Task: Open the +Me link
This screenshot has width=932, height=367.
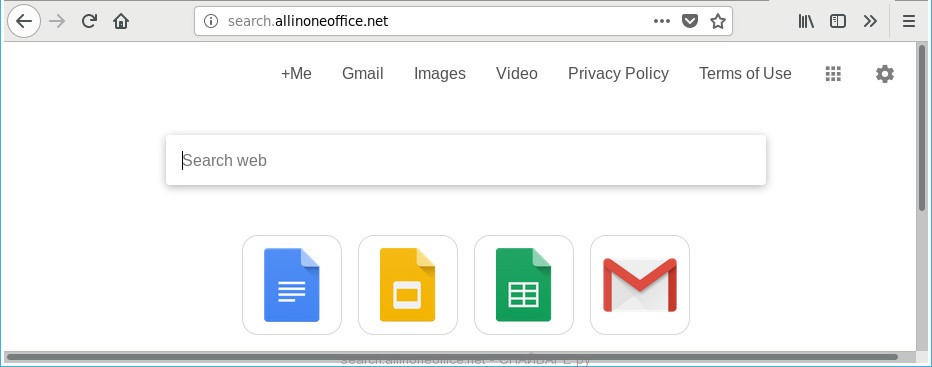Action: (x=296, y=73)
